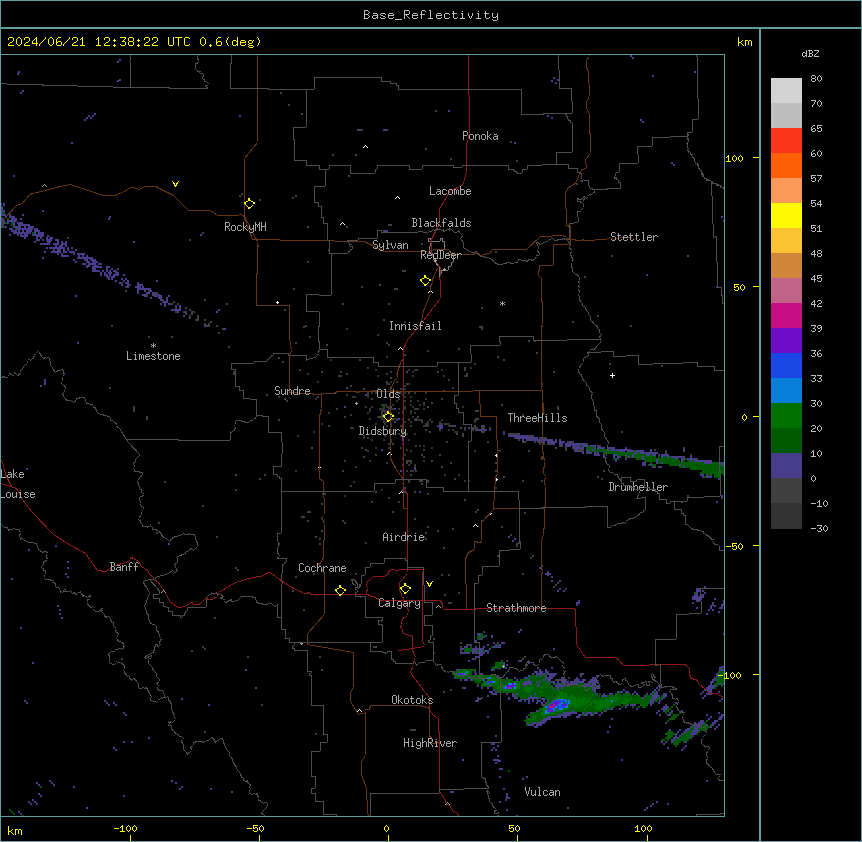
Task: Click the Stettler town label
Action: click(634, 237)
